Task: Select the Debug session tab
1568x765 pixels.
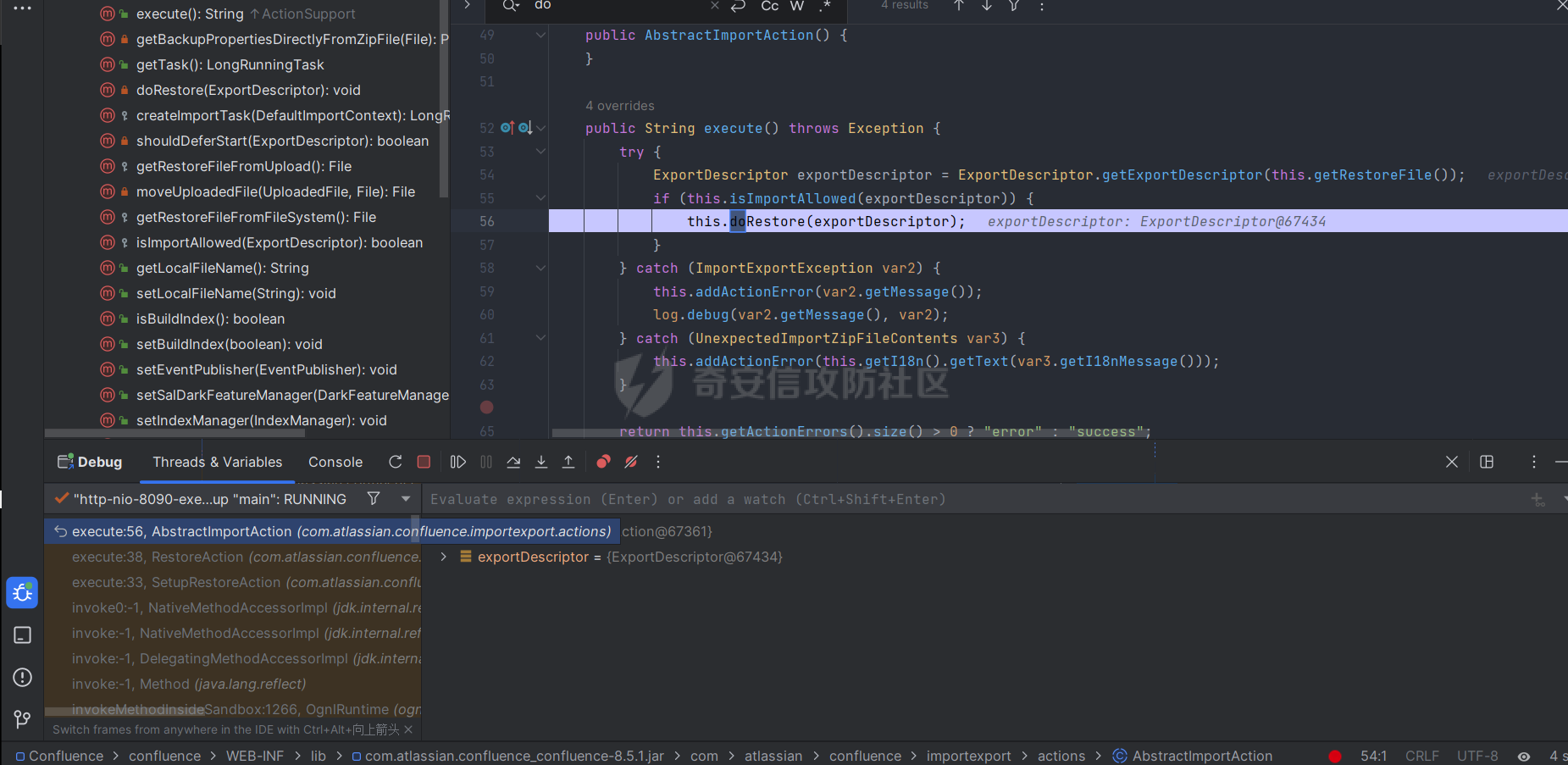Action: (90, 462)
